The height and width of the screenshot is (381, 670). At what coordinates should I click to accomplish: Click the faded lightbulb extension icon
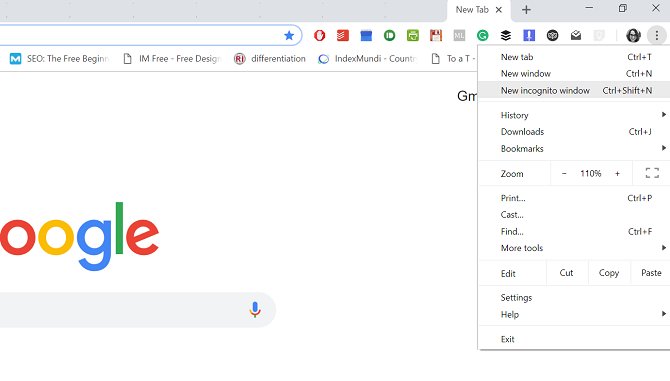[x=599, y=35]
